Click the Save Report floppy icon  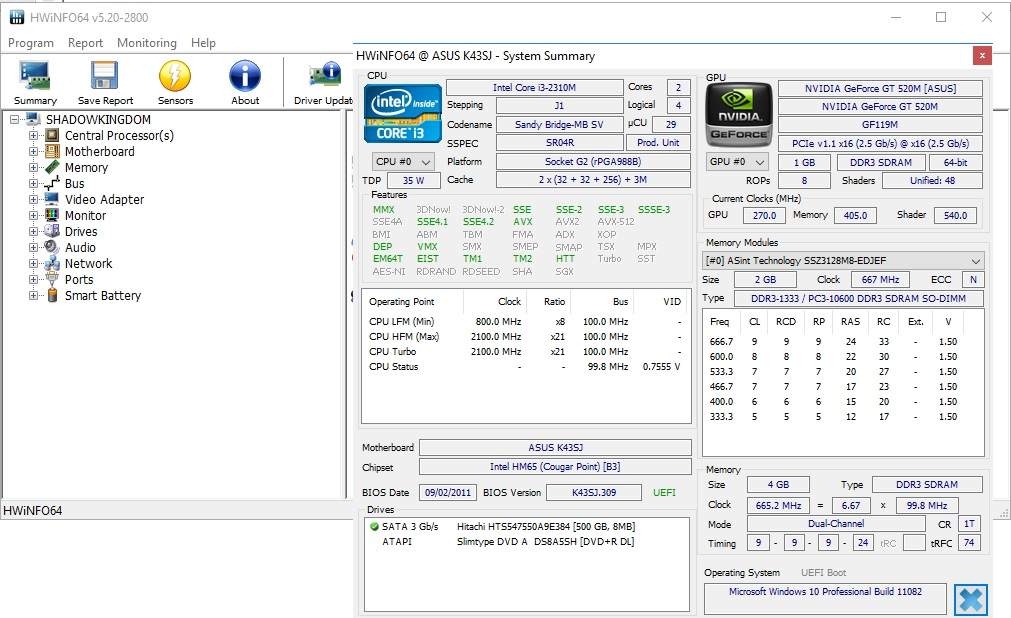click(105, 77)
